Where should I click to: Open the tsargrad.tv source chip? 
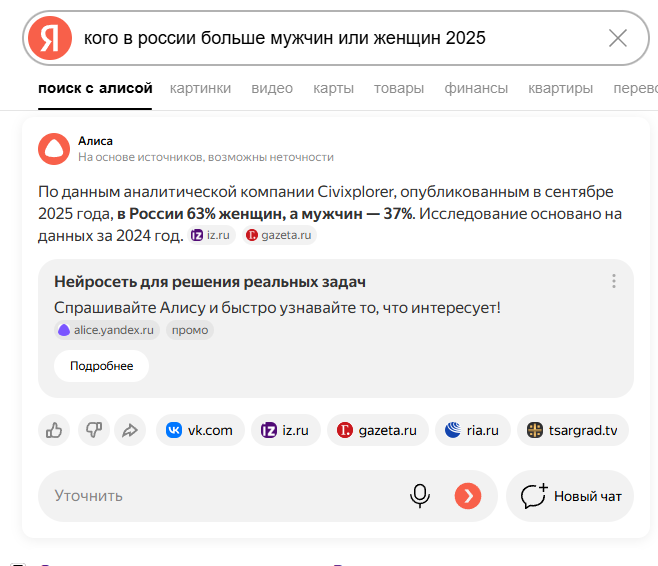tap(573, 430)
